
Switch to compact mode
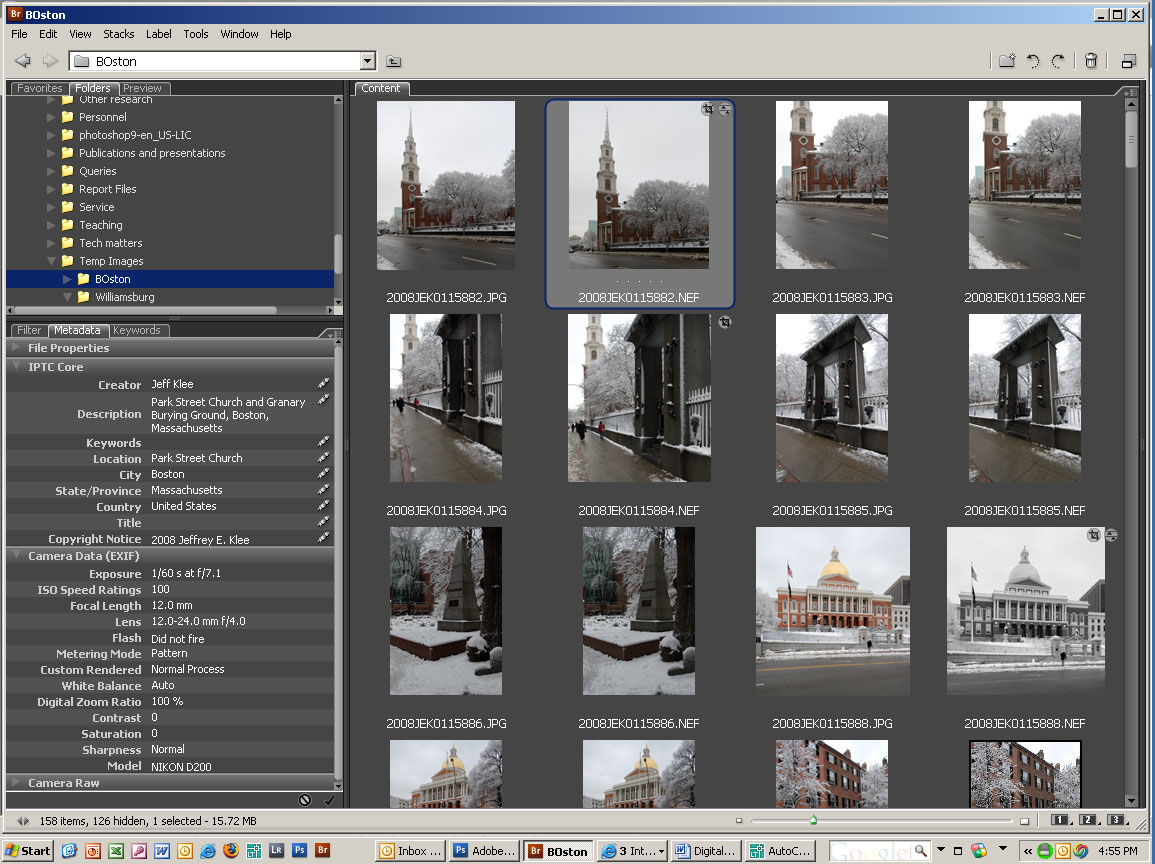point(1128,61)
